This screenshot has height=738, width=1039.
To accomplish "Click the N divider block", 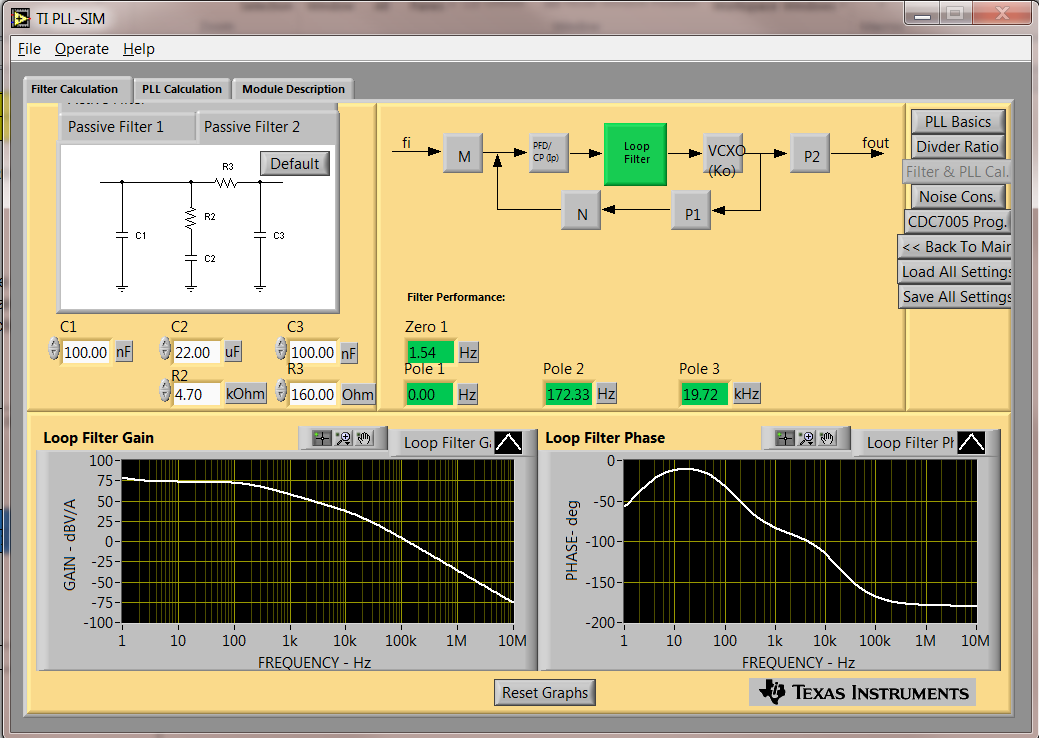I will (x=581, y=211).
